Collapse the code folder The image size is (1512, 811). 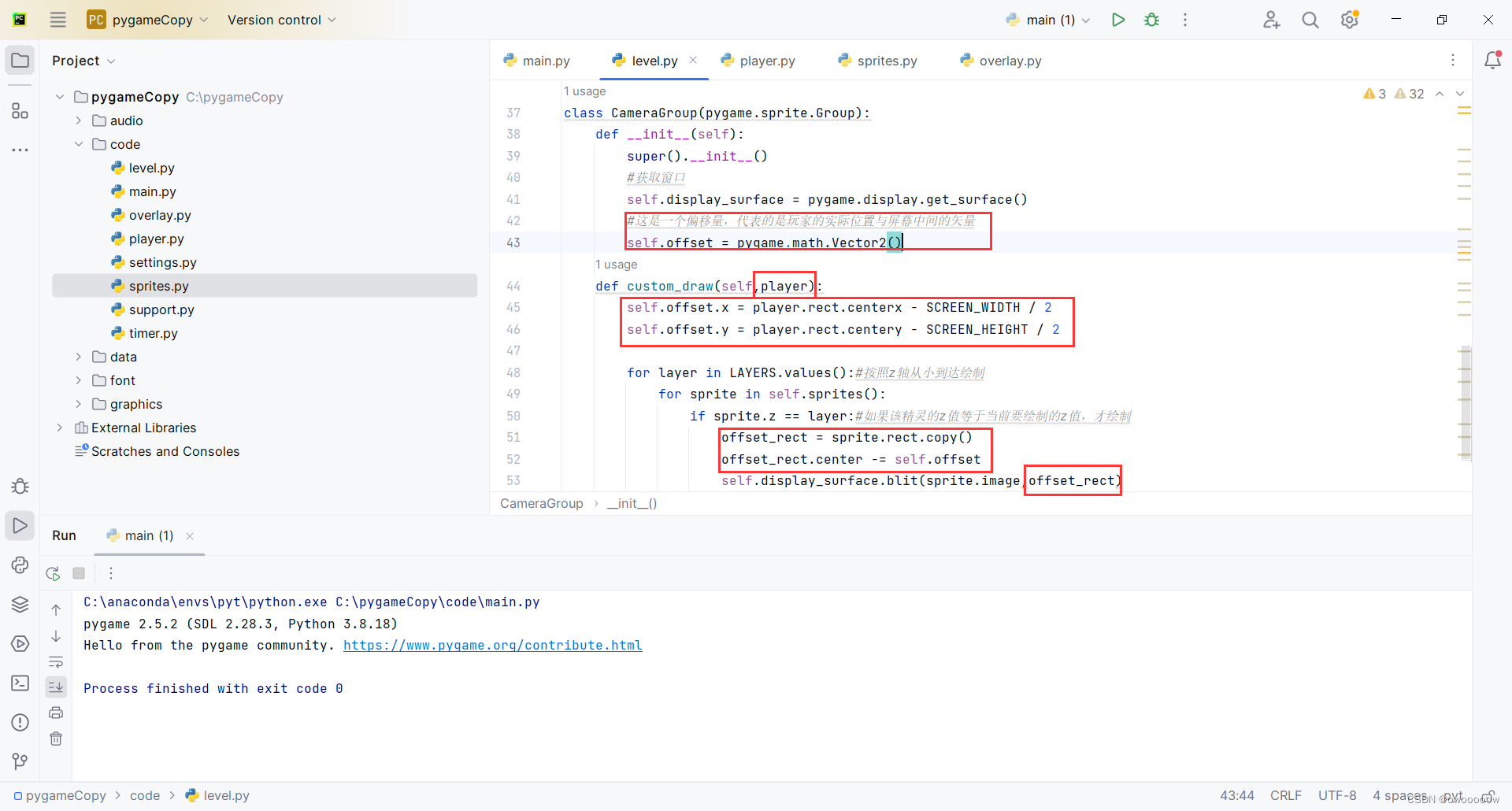pyautogui.click(x=79, y=144)
